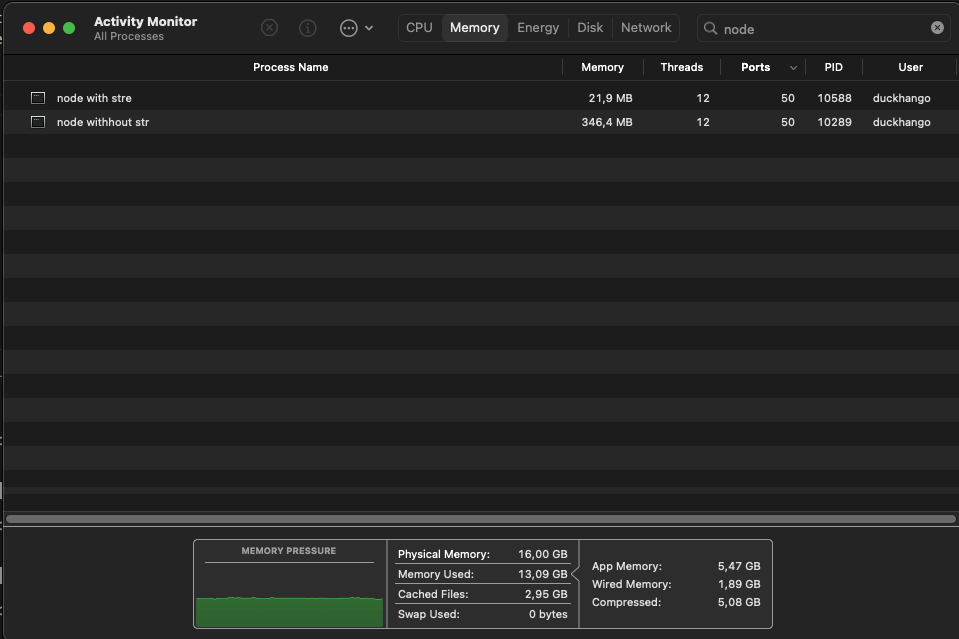Click the magnifying glass search icon
This screenshot has height=639, width=959.
click(x=710, y=29)
